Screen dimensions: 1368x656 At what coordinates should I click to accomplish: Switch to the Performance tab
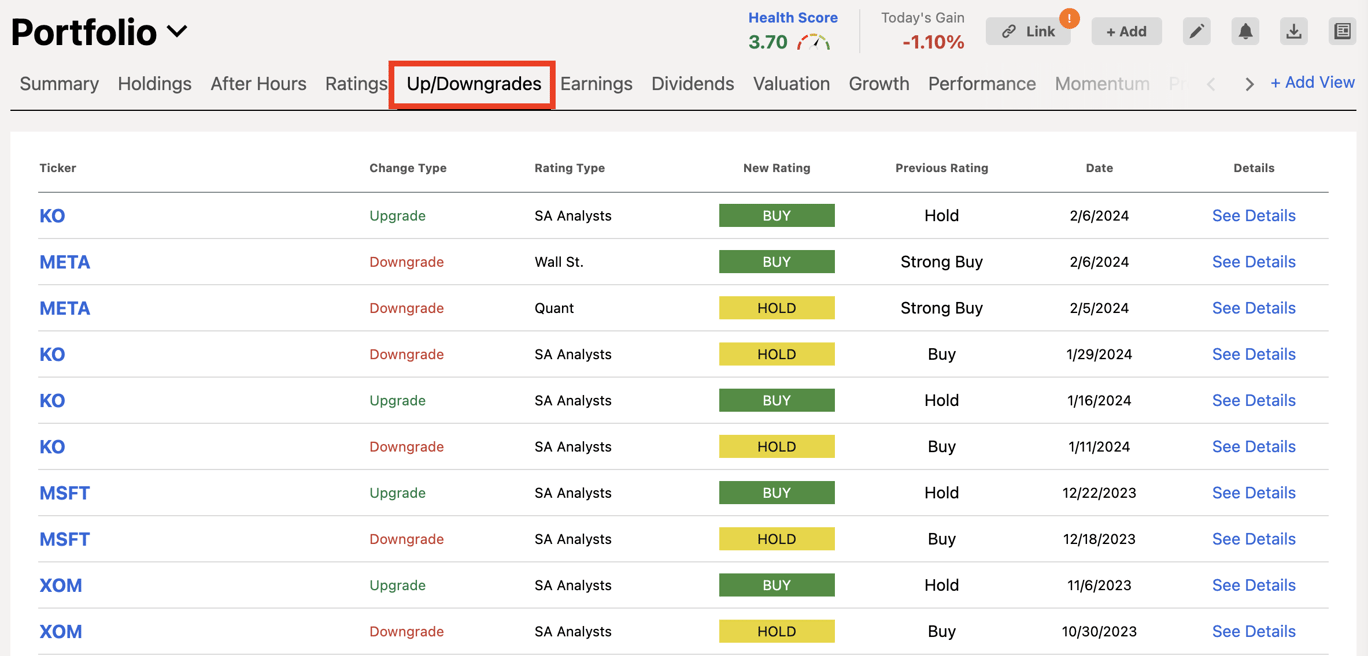click(x=981, y=84)
